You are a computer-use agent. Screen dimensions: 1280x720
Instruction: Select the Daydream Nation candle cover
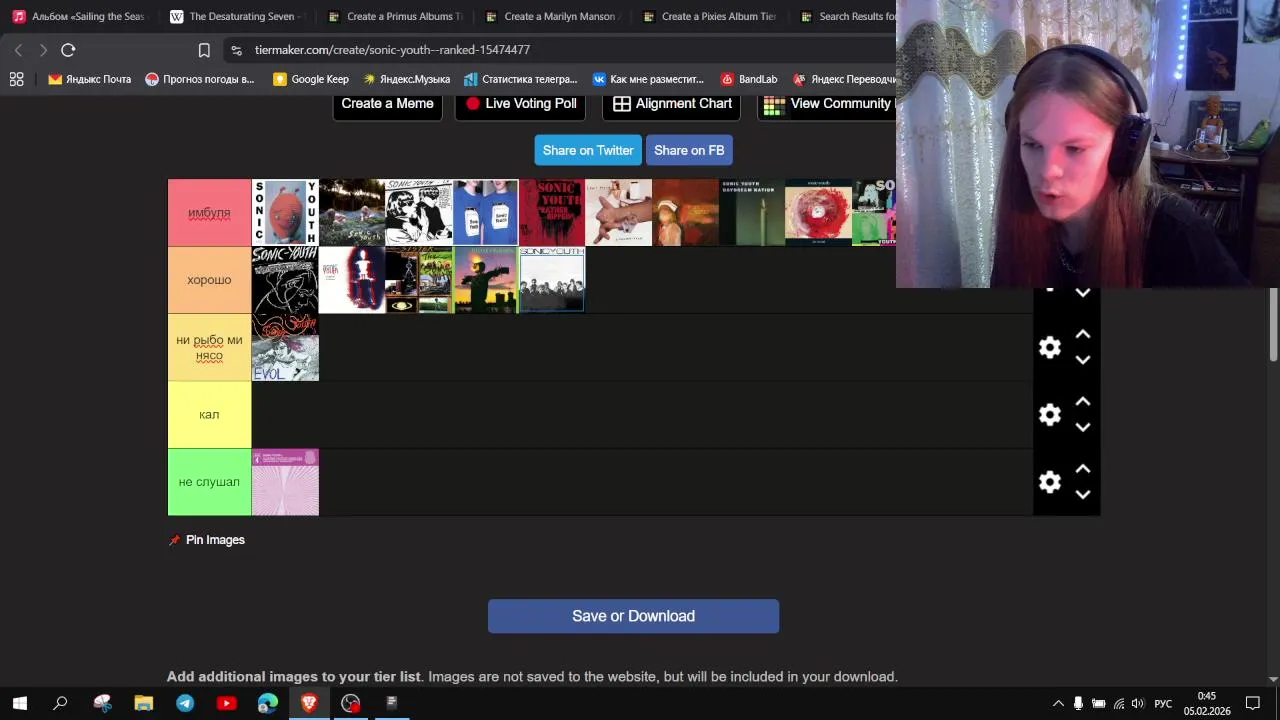(752, 213)
